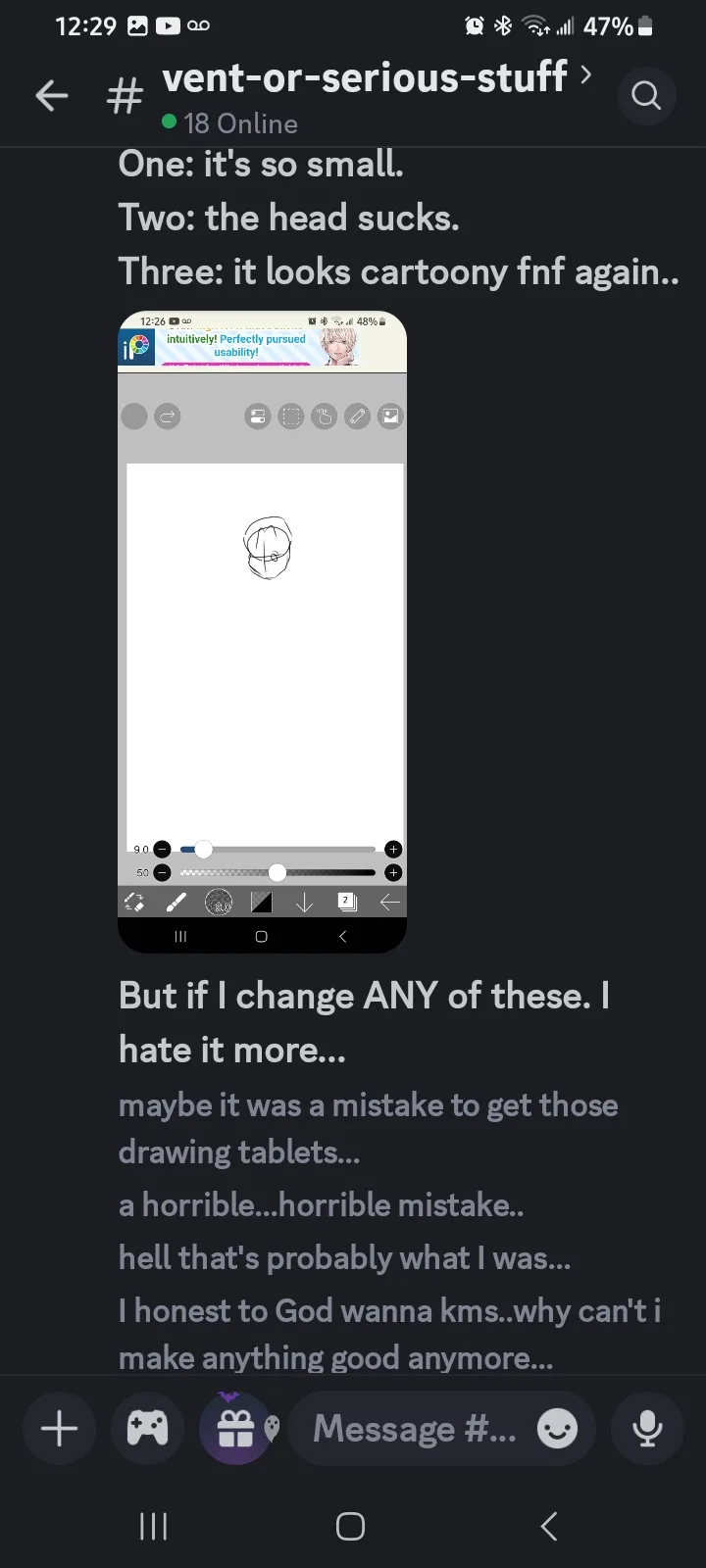This screenshot has width=706, height=1568.
Task: Expand vent-or-serious-stuff channel details chevron
Action: pos(585,74)
